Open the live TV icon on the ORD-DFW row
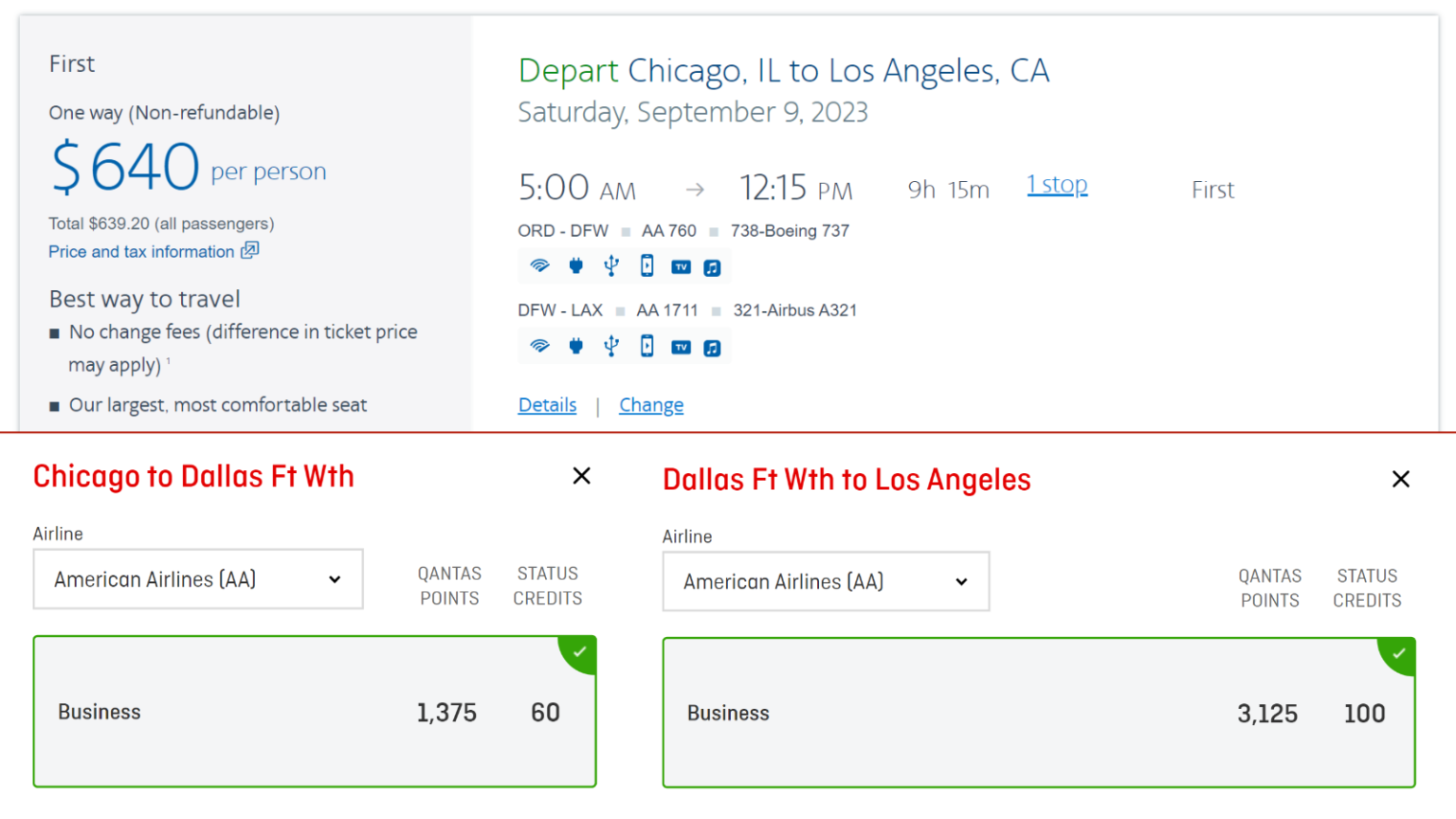Viewport: 1456px width, 819px height. click(x=681, y=266)
